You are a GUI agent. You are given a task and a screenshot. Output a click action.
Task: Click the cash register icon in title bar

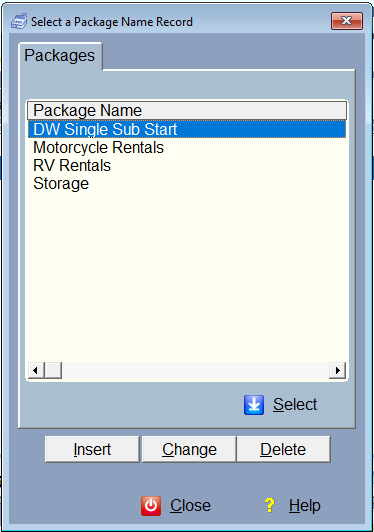[x=19, y=22]
